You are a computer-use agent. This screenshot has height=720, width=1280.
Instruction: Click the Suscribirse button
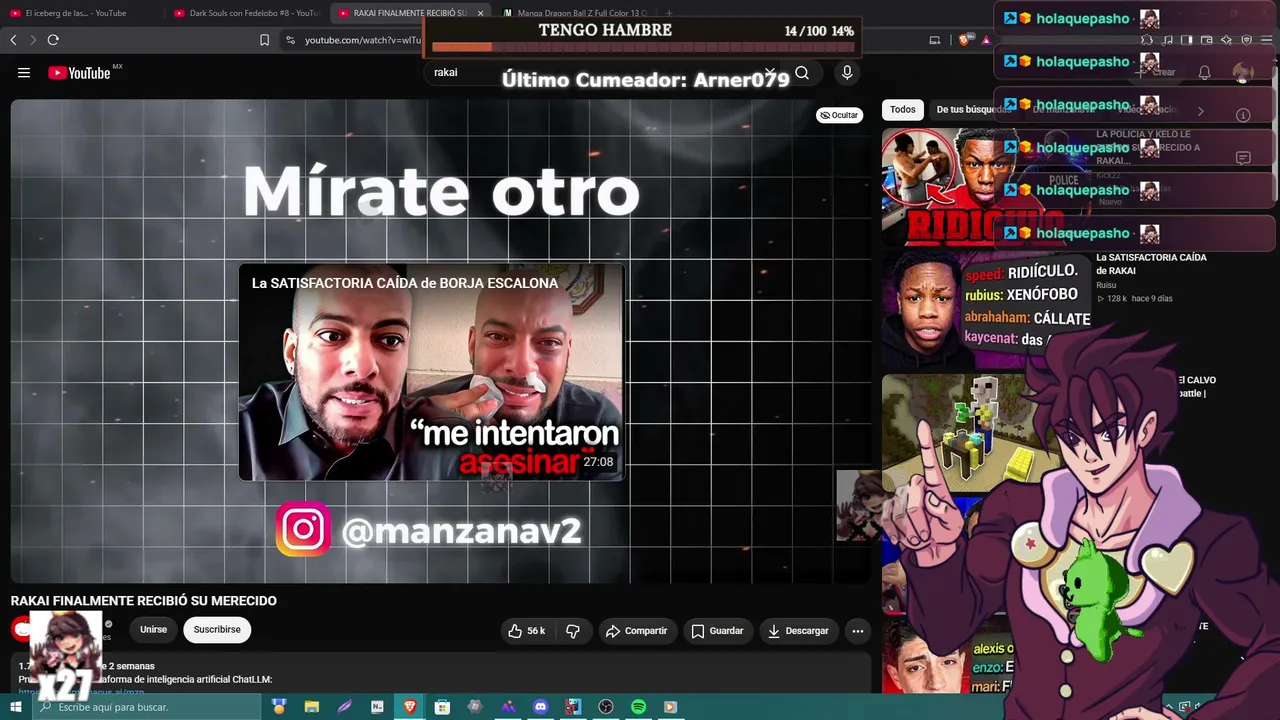(x=217, y=630)
